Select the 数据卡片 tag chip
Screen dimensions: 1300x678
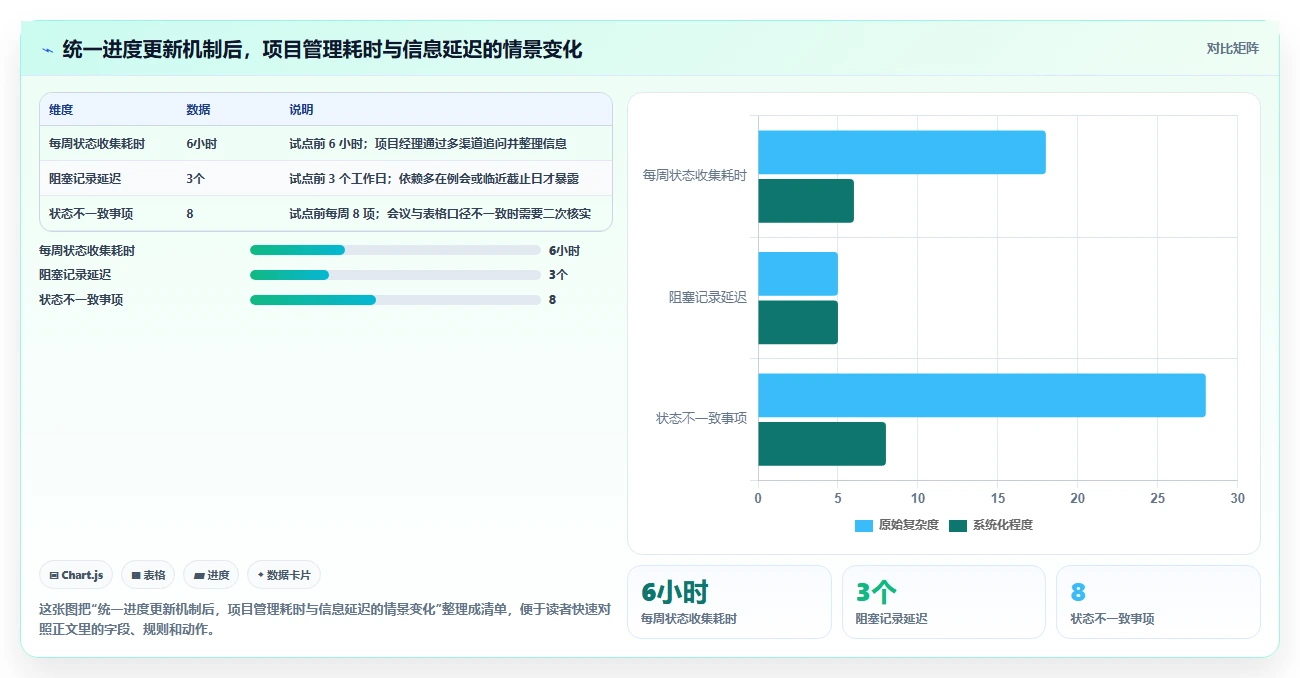point(284,575)
